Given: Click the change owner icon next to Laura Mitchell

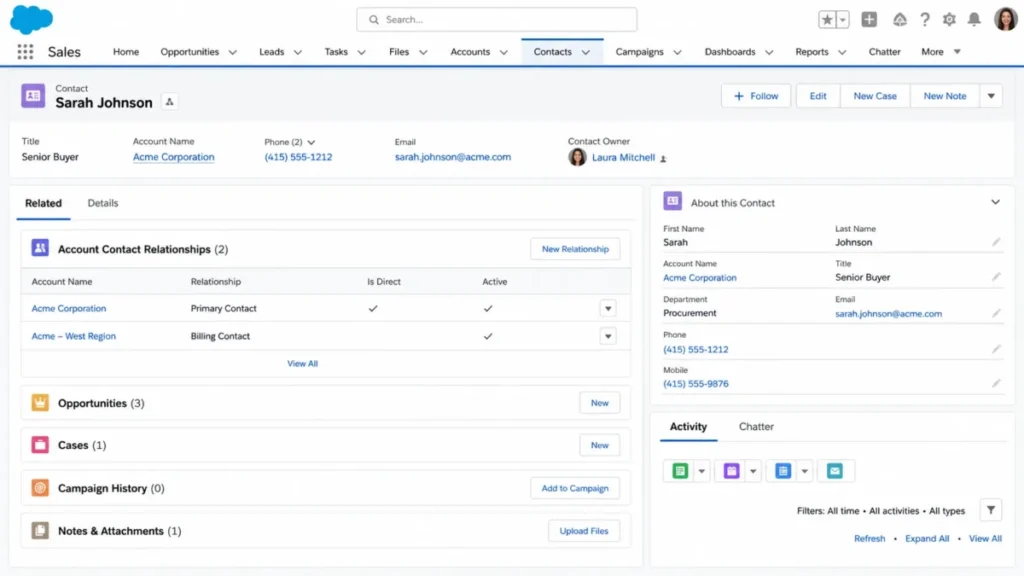Looking at the screenshot, I should point(663,158).
